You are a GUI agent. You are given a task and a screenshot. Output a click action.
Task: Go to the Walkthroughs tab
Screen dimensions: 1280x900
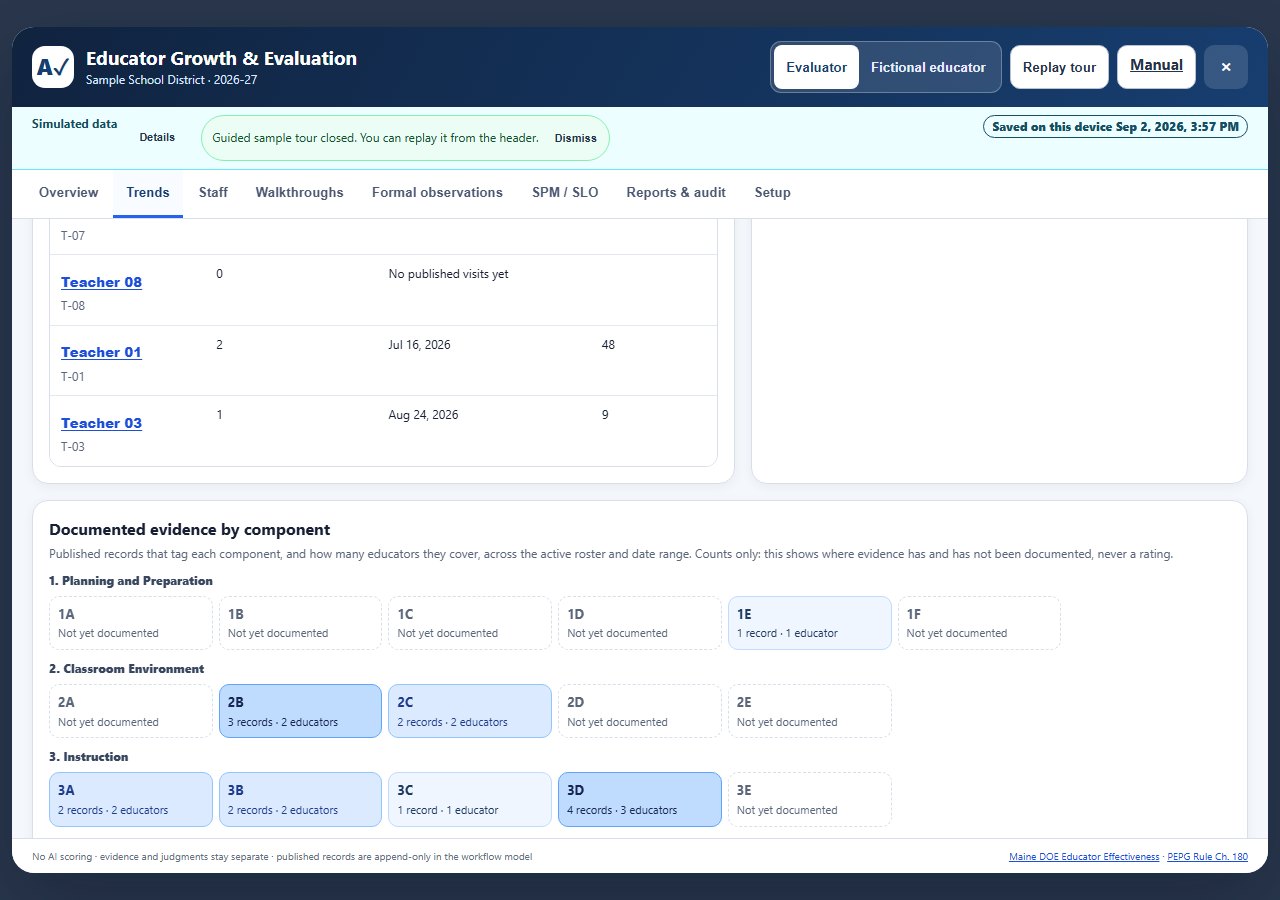click(x=299, y=192)
